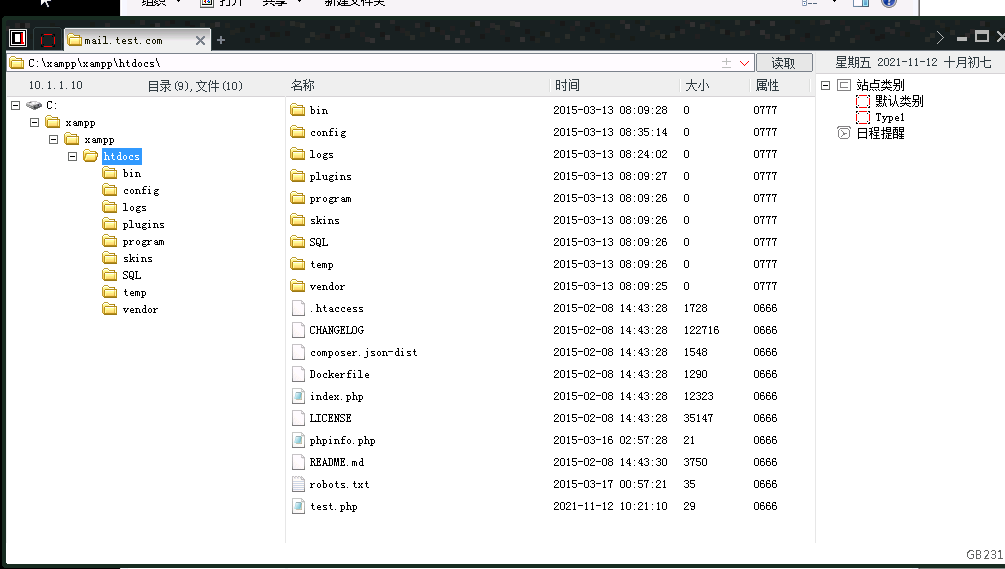Click the red square icon beside tabs
The height and width of the screenshot is (569, 1005).
pos(47,40)
